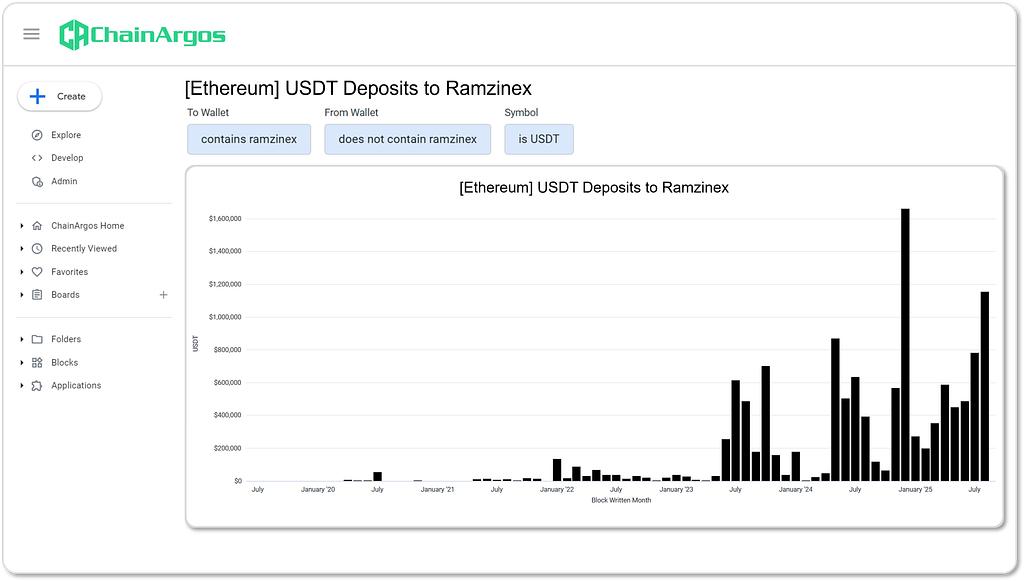The width and height of the screenshot is (1024, 581).
Task: Click the Boards list icon
Action: pyautogui.click(x=37, y=295)
